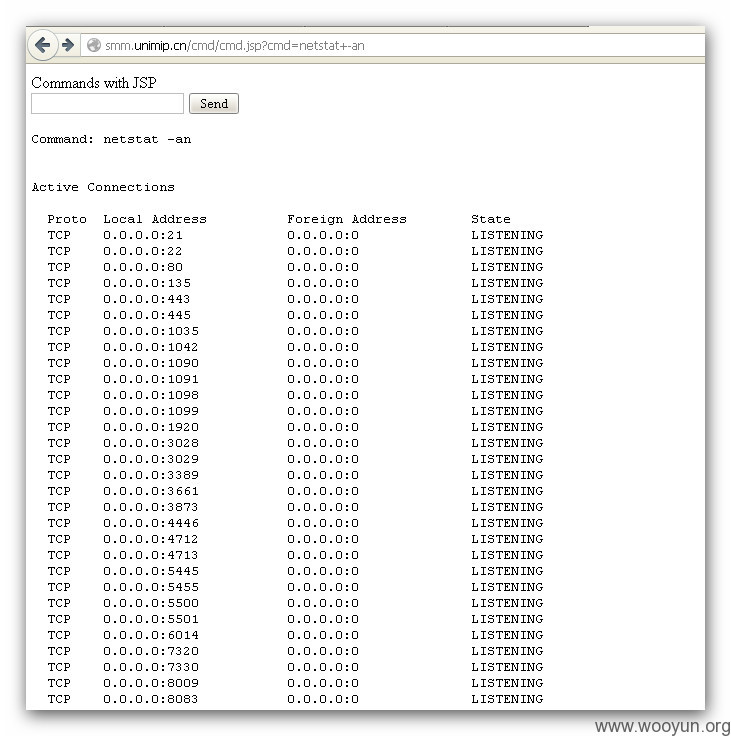Screen dimensions: 731x736
Task: Select local address 0.0.0.0:1920
Action: (151, 427)
